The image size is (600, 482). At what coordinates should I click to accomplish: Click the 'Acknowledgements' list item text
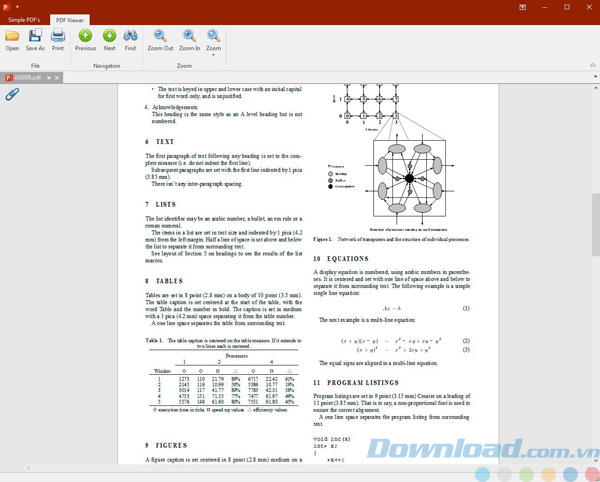coord(175,107)
